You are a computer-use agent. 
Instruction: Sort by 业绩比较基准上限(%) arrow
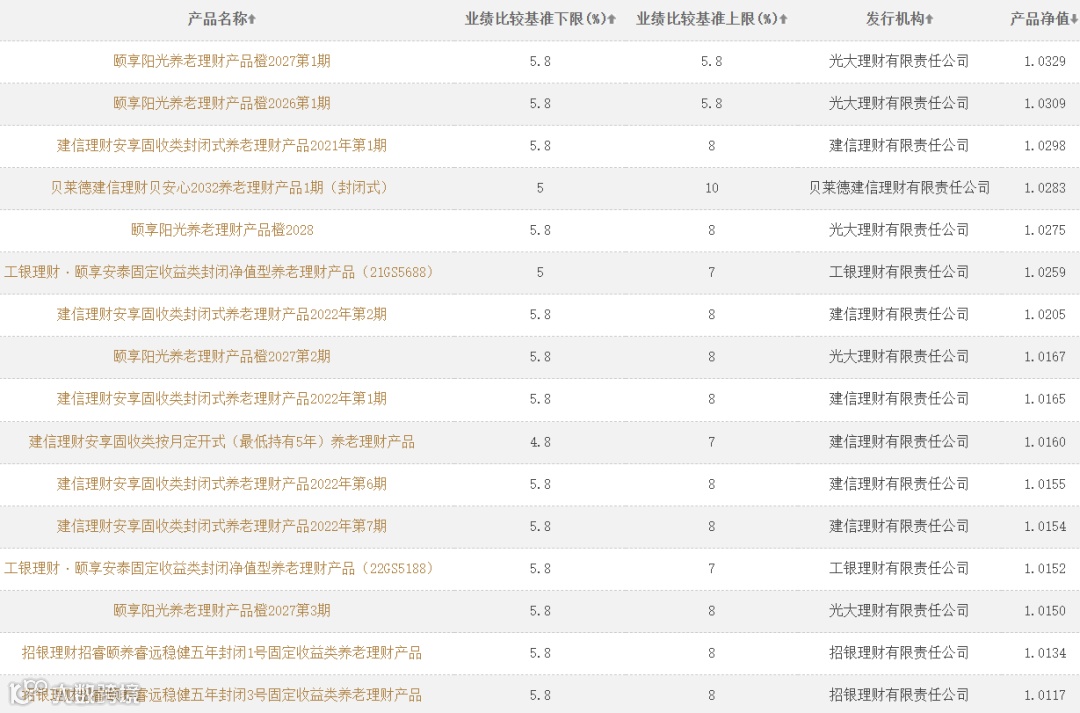[x=783, y=19]
